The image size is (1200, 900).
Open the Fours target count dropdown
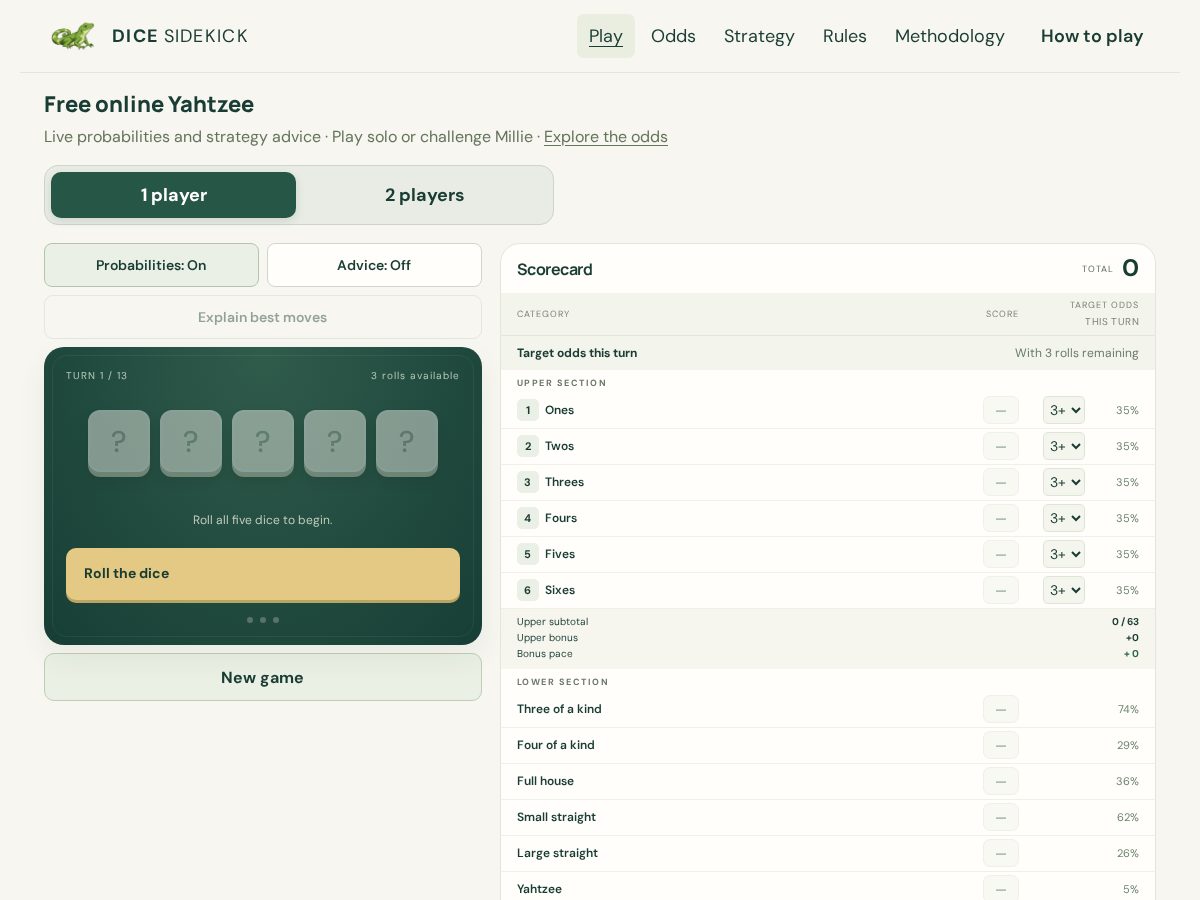tap(1064, 518)
